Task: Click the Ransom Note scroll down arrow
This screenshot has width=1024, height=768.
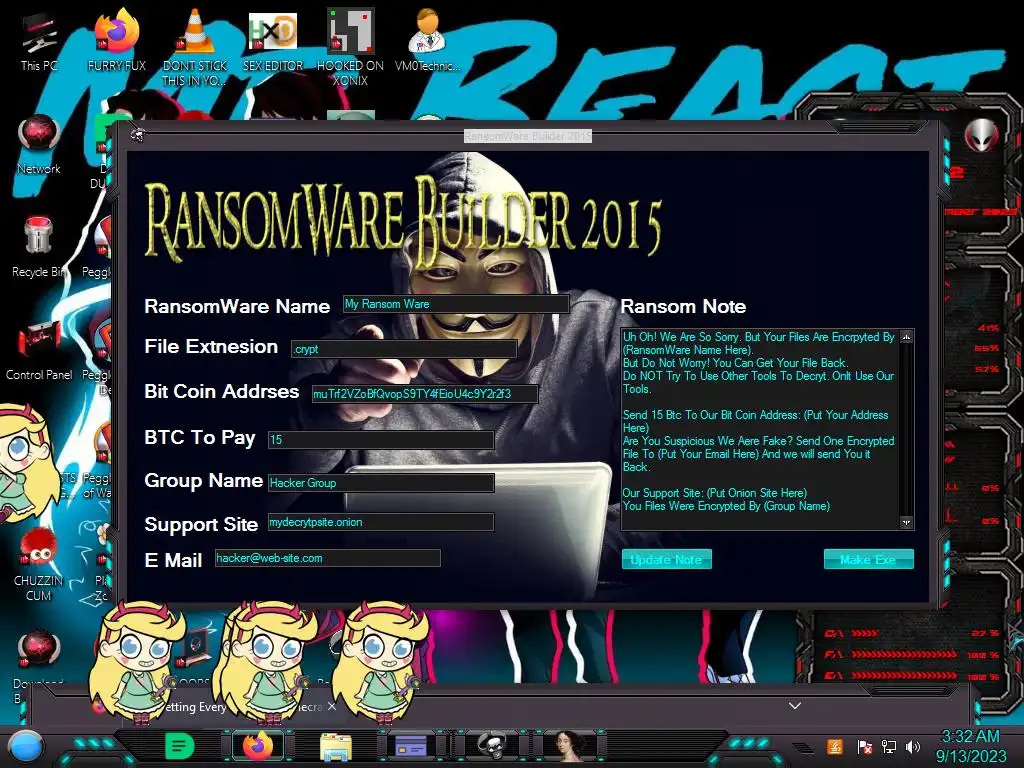Action: [906, 522]
